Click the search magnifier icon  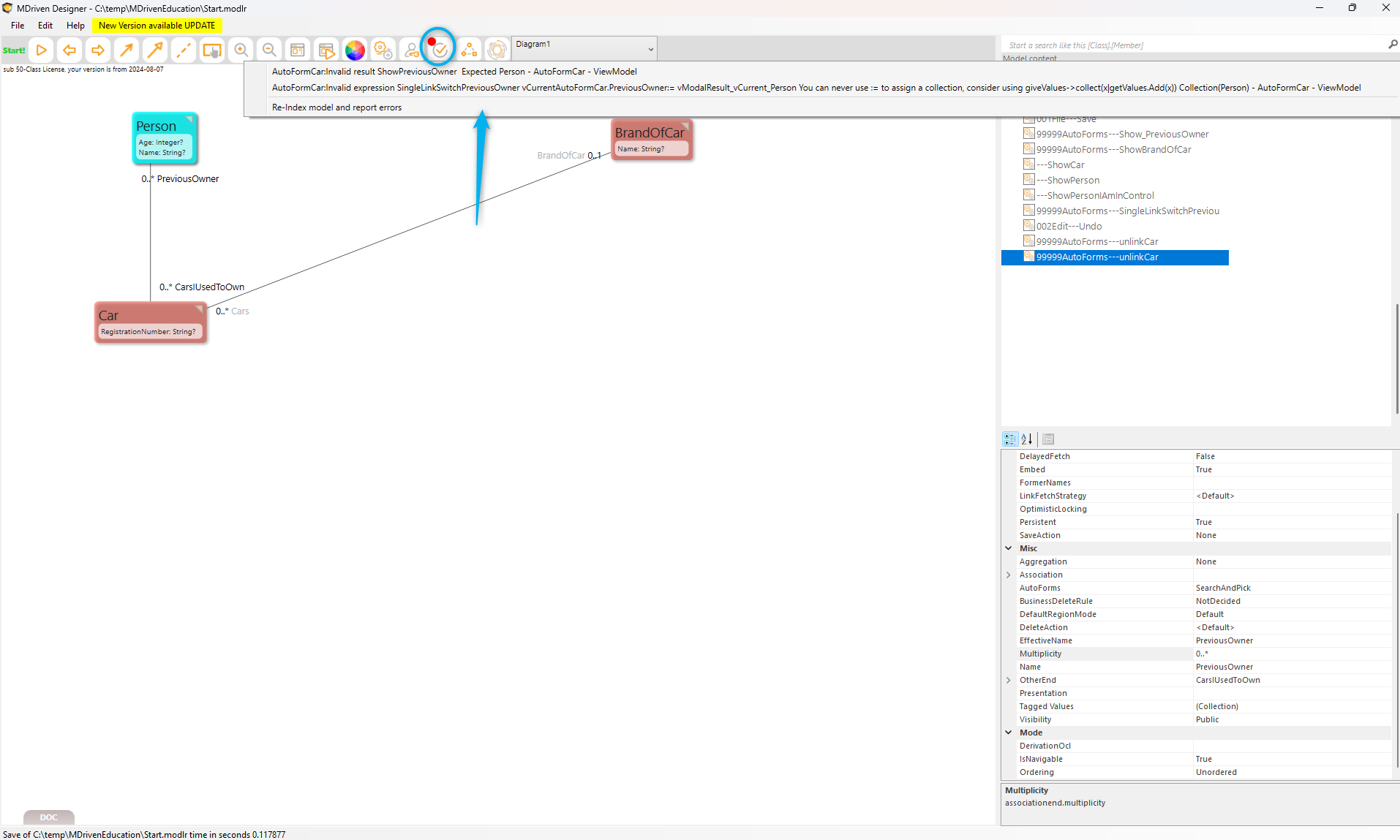(x=1393, y=45)
